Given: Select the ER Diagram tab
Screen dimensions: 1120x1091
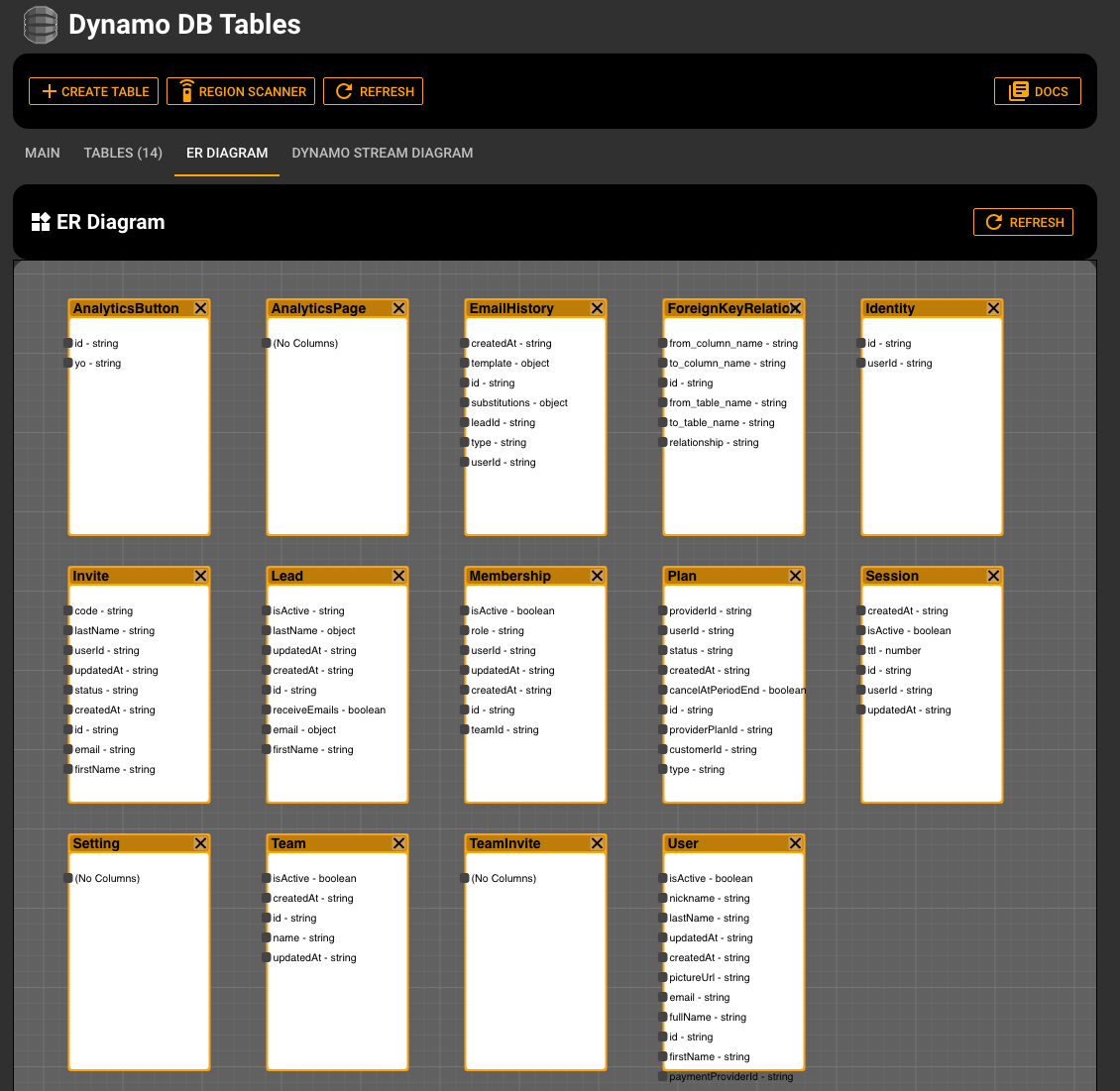Looking at the screenshot, I should (x=227, y=153).
